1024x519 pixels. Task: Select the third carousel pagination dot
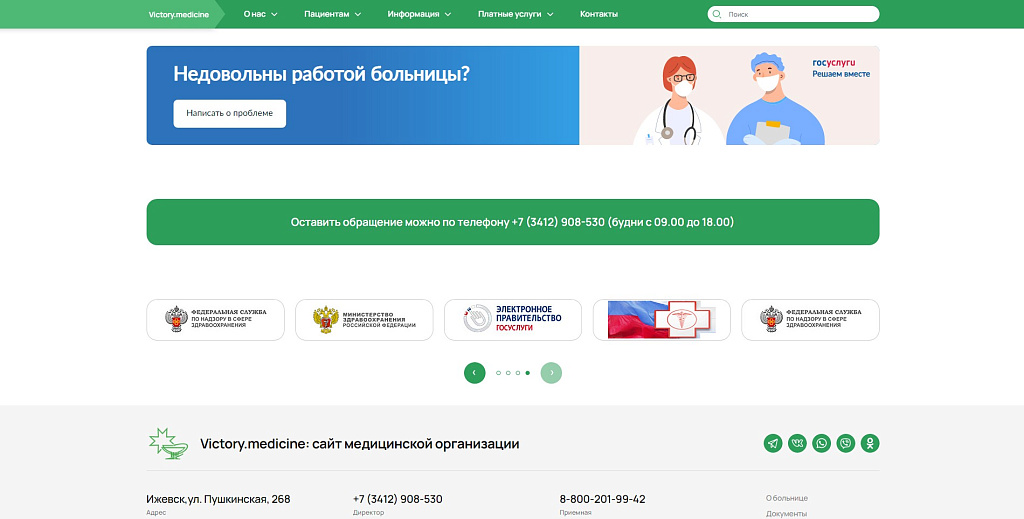518,373
